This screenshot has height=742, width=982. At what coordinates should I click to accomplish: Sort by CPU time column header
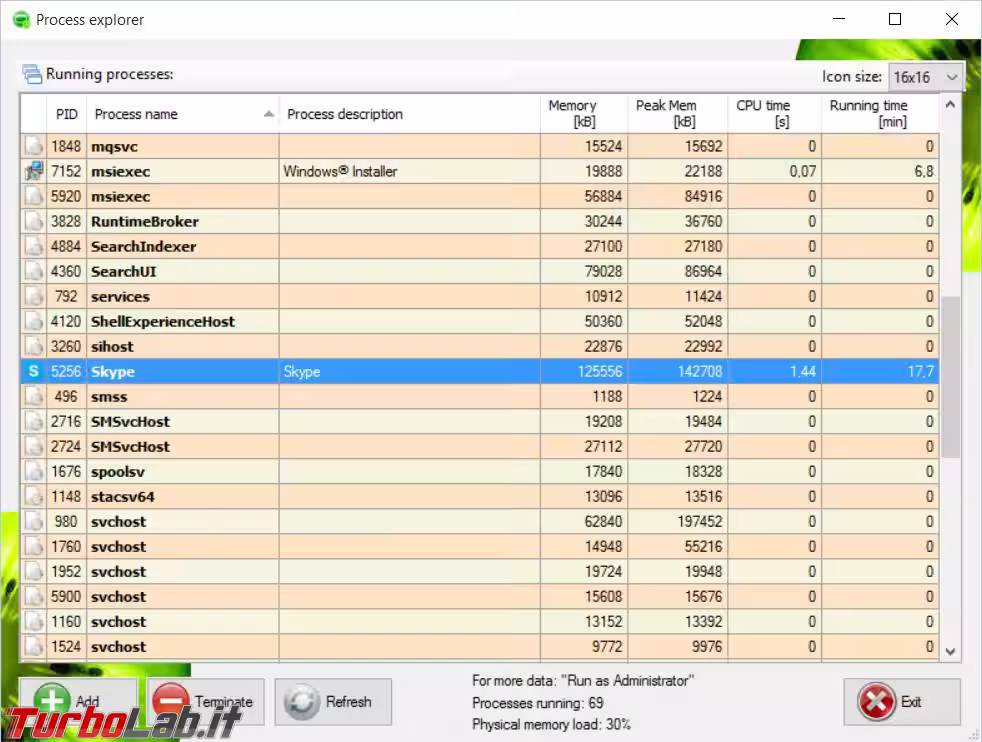(x=773, y=114)
